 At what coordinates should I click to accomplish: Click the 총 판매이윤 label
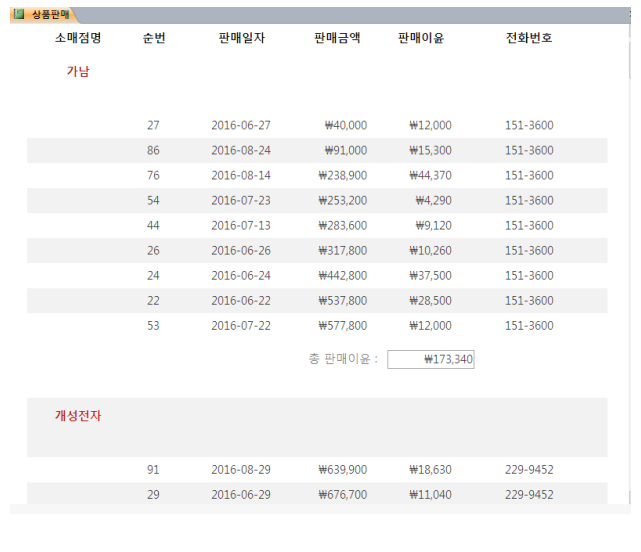click(x=343, y=359)
